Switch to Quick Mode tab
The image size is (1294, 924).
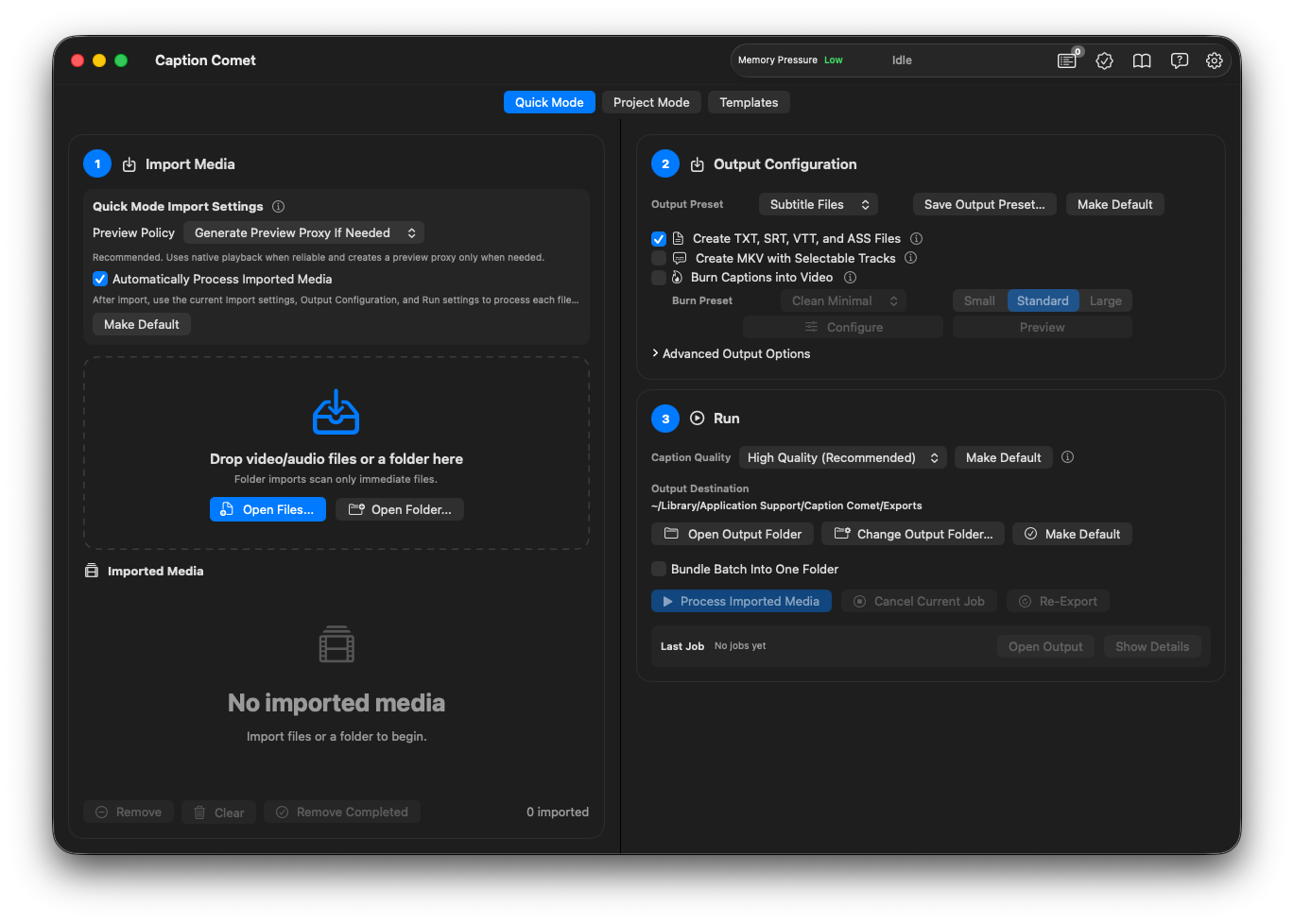click(x=549, y=102)
